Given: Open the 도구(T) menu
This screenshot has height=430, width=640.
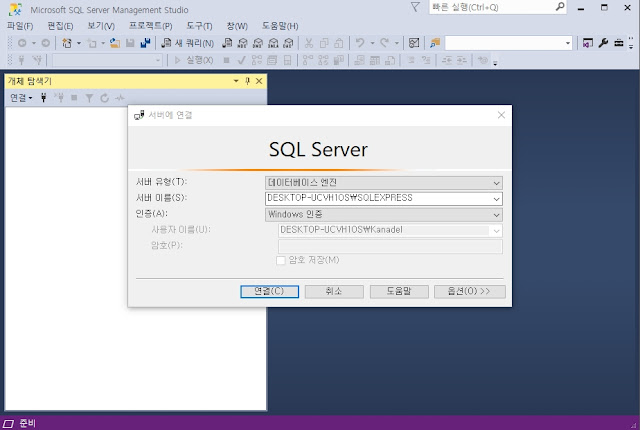Looking at the screenshot, I should pos(200,26).
